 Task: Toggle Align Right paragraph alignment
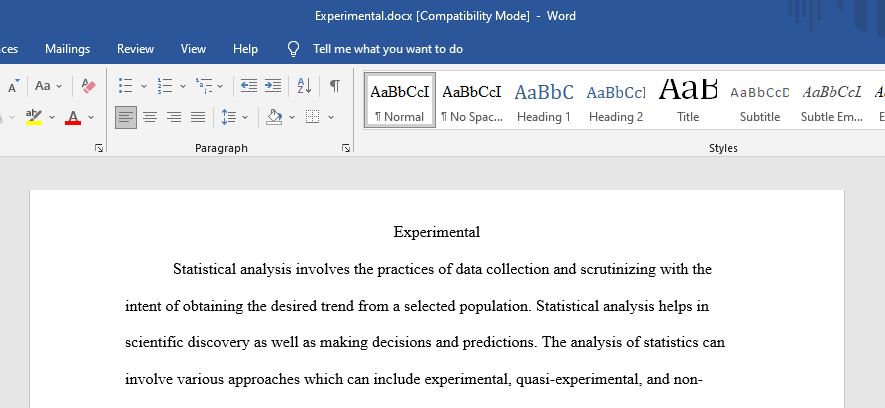pos(174,117)
